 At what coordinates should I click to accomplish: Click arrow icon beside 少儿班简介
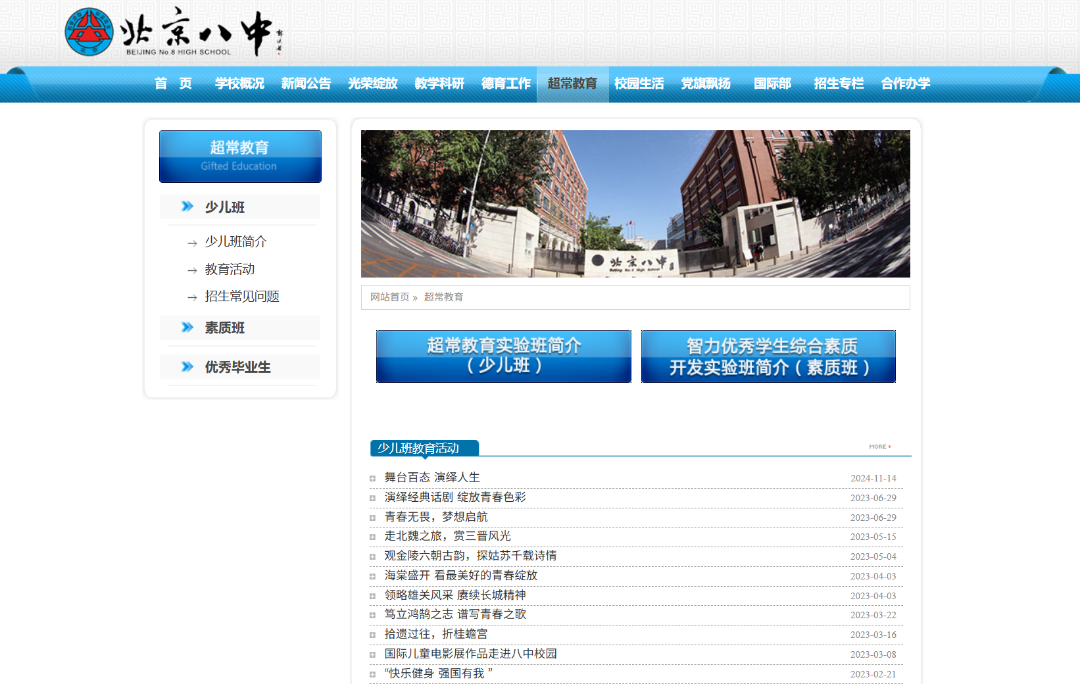click(192, 243)
